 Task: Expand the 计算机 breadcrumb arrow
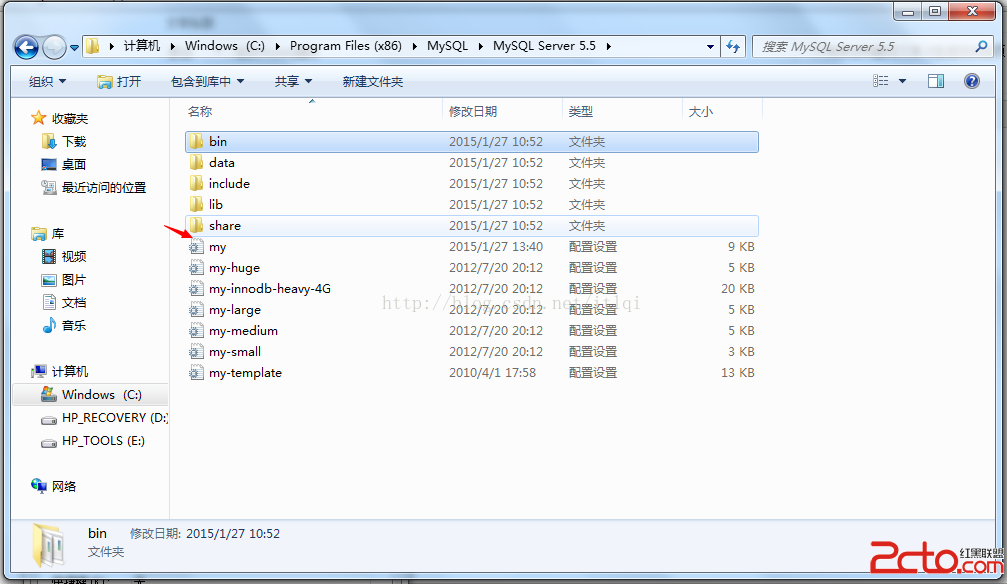point(172,46)
